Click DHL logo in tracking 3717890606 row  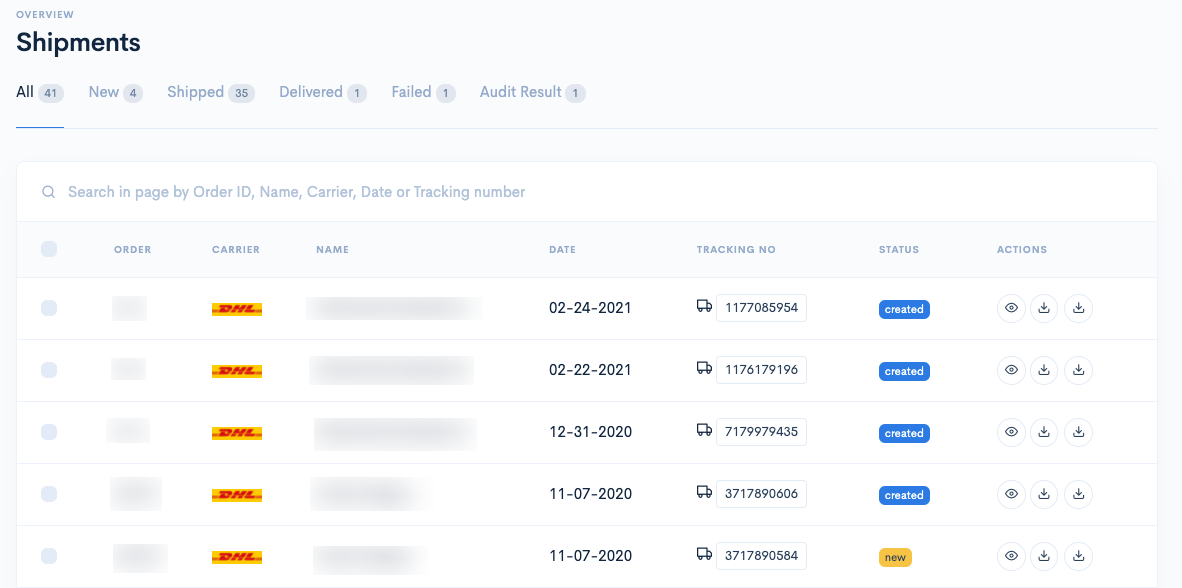(x=237, y=495)
